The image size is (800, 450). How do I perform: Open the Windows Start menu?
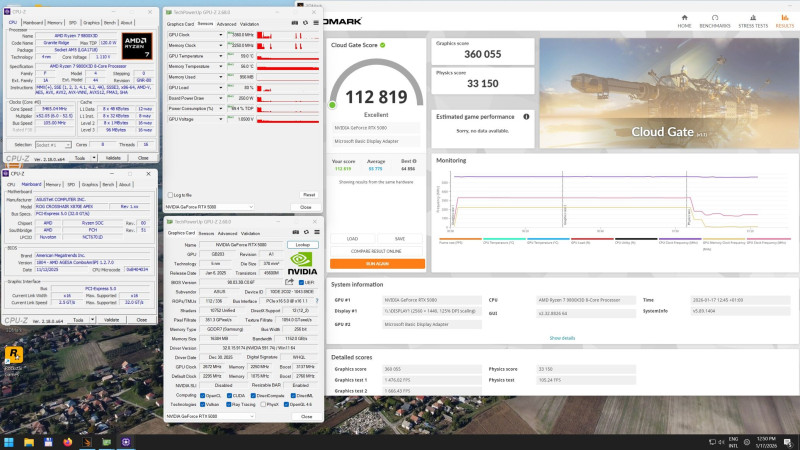coord(9,442)
